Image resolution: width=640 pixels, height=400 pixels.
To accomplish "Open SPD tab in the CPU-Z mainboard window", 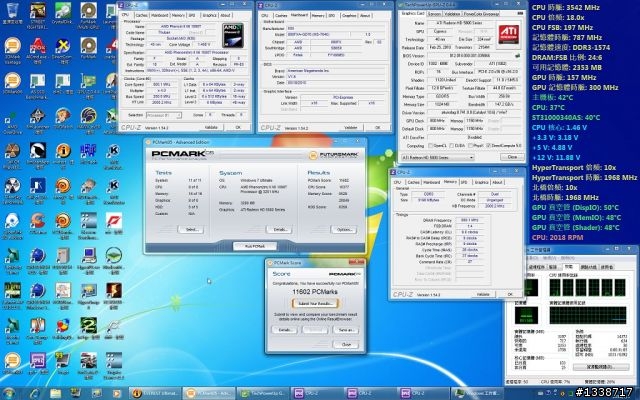I will click(x=332, y=16).
